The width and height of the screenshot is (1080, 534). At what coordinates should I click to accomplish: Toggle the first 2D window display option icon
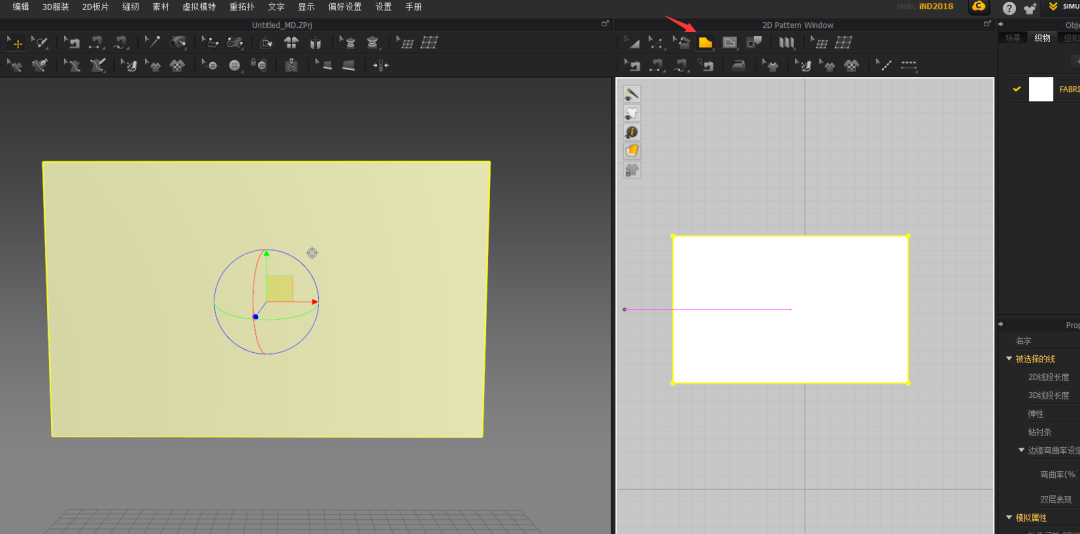632,93
